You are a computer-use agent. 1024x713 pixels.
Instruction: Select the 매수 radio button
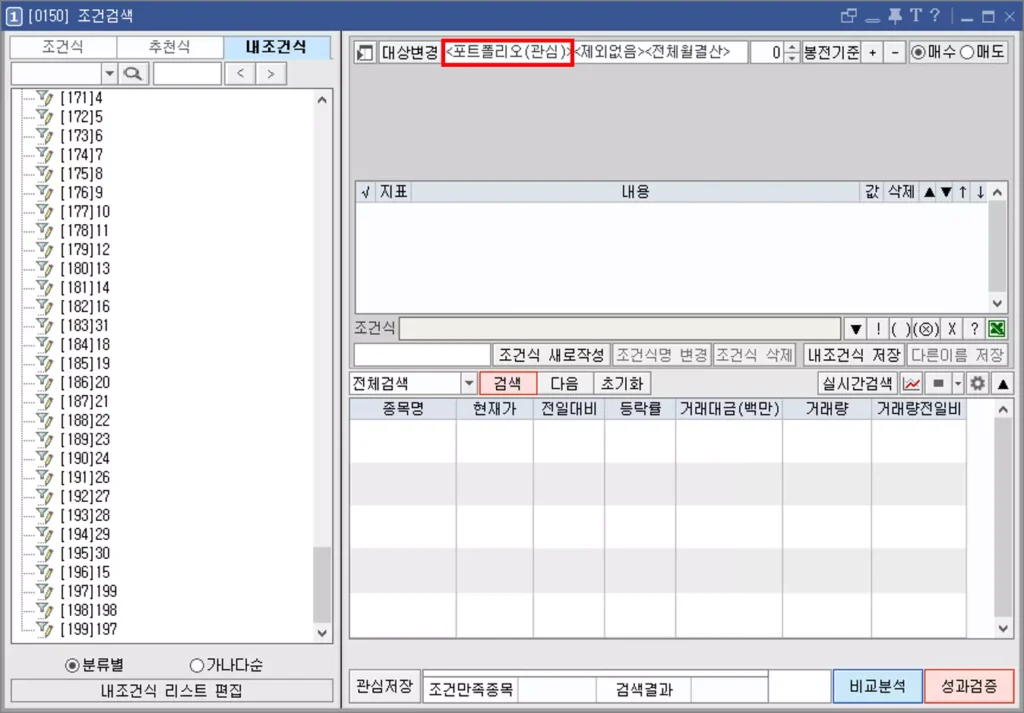pos(919,52)
